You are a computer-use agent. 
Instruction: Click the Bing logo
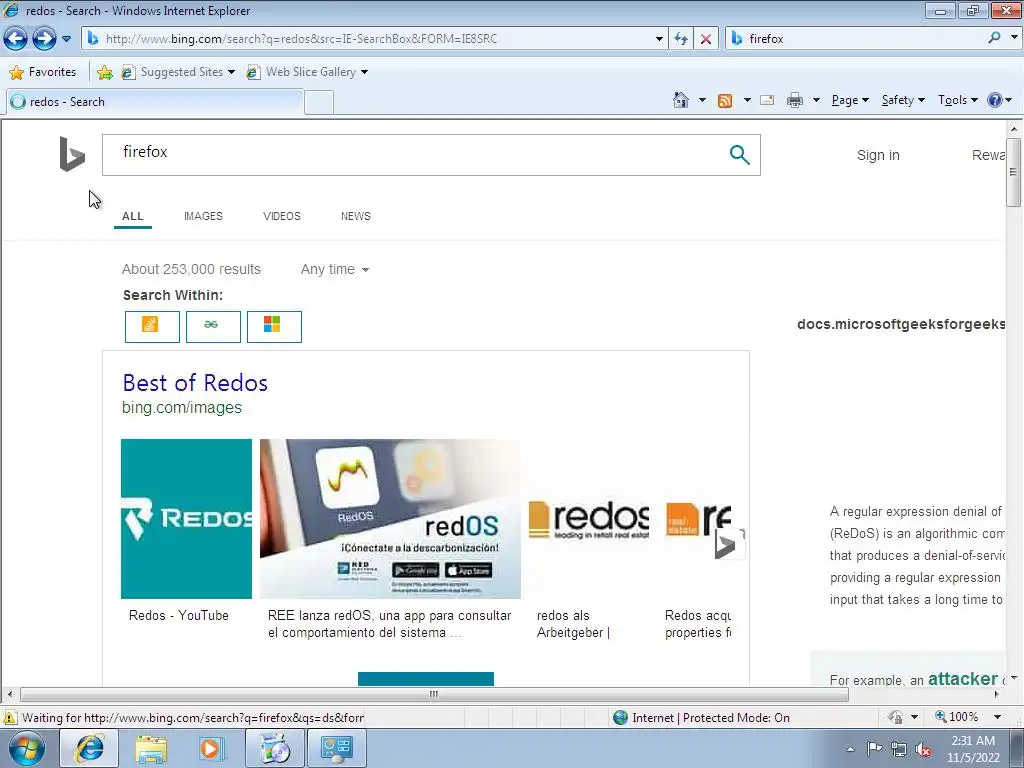pyautogui.click(x=72, y=154)
